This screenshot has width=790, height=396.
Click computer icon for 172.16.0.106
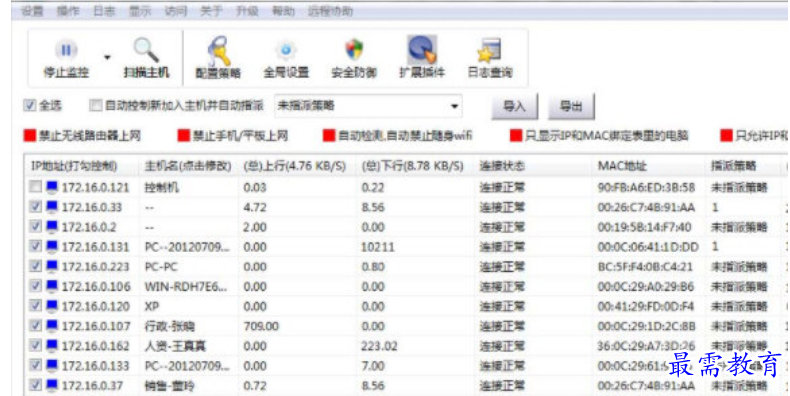coord(52,286)
